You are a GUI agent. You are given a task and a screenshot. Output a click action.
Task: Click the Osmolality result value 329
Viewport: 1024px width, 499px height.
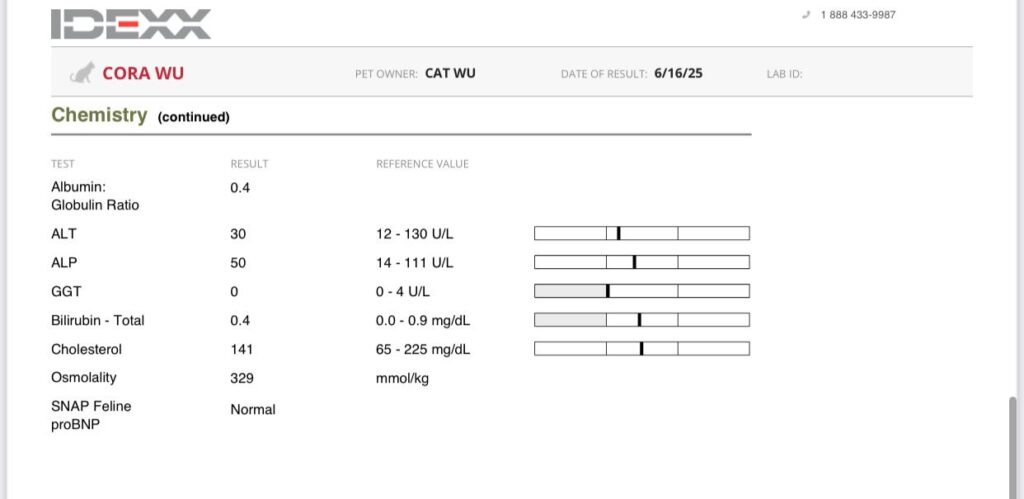pos(242,378)
